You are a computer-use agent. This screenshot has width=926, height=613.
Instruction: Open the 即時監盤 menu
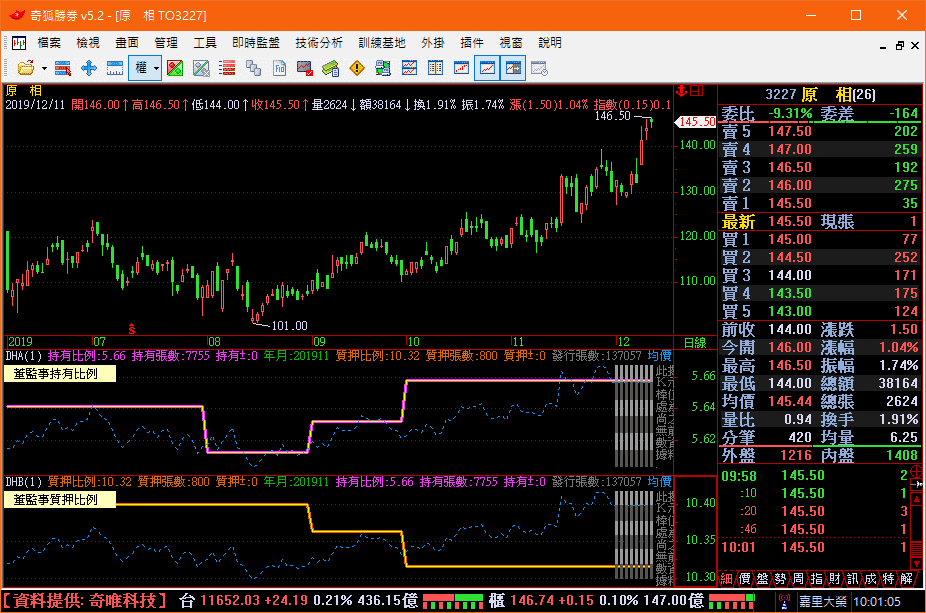256,43
